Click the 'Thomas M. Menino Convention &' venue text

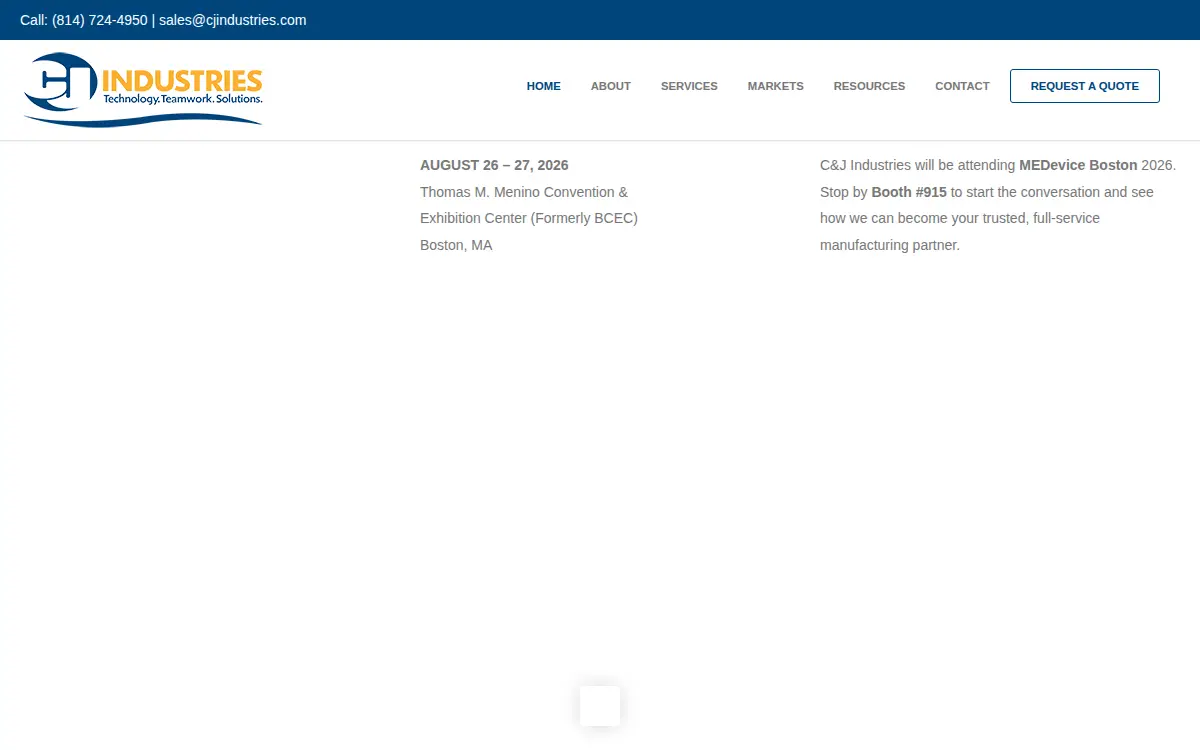(x=524, y=192)
